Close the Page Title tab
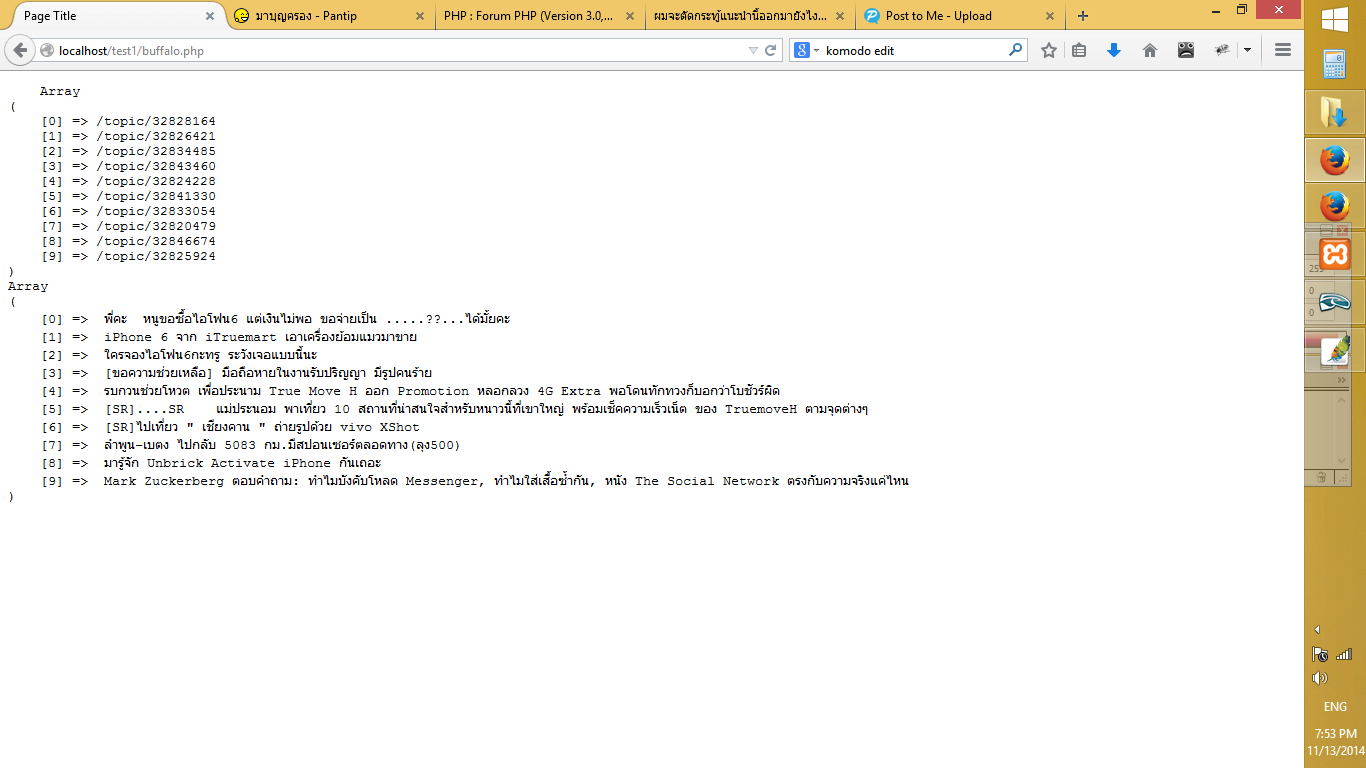The height and width of the screenshot is (768, 1366). click(210, 16)
